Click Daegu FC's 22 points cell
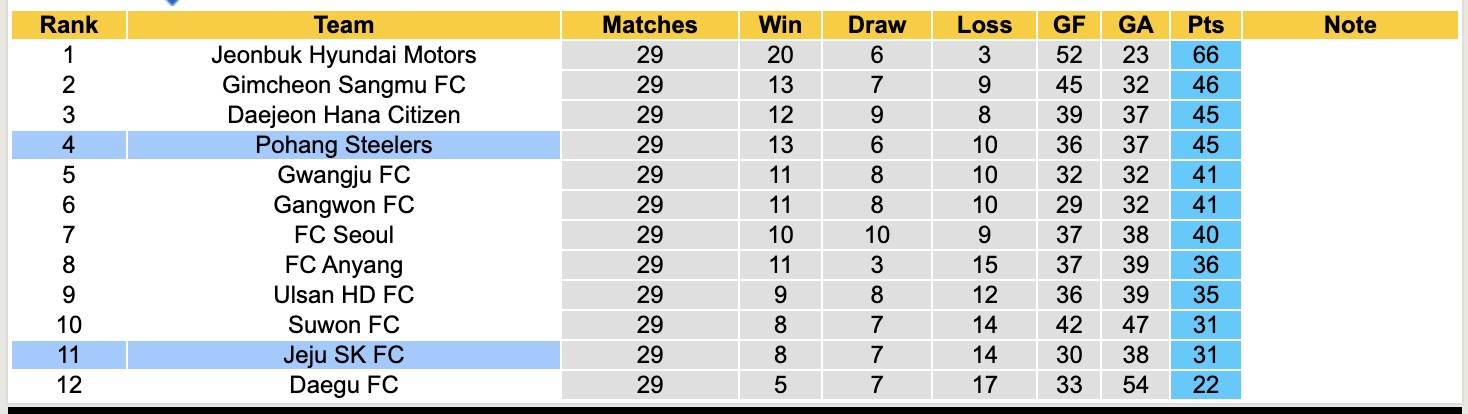This screenshot has height=414, width=1468. [x=1206, y=385]
